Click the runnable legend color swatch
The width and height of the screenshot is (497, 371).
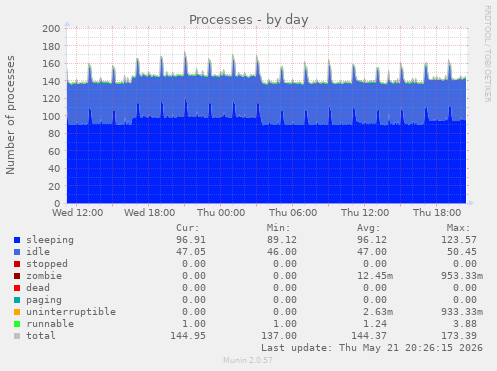point(17,324)
